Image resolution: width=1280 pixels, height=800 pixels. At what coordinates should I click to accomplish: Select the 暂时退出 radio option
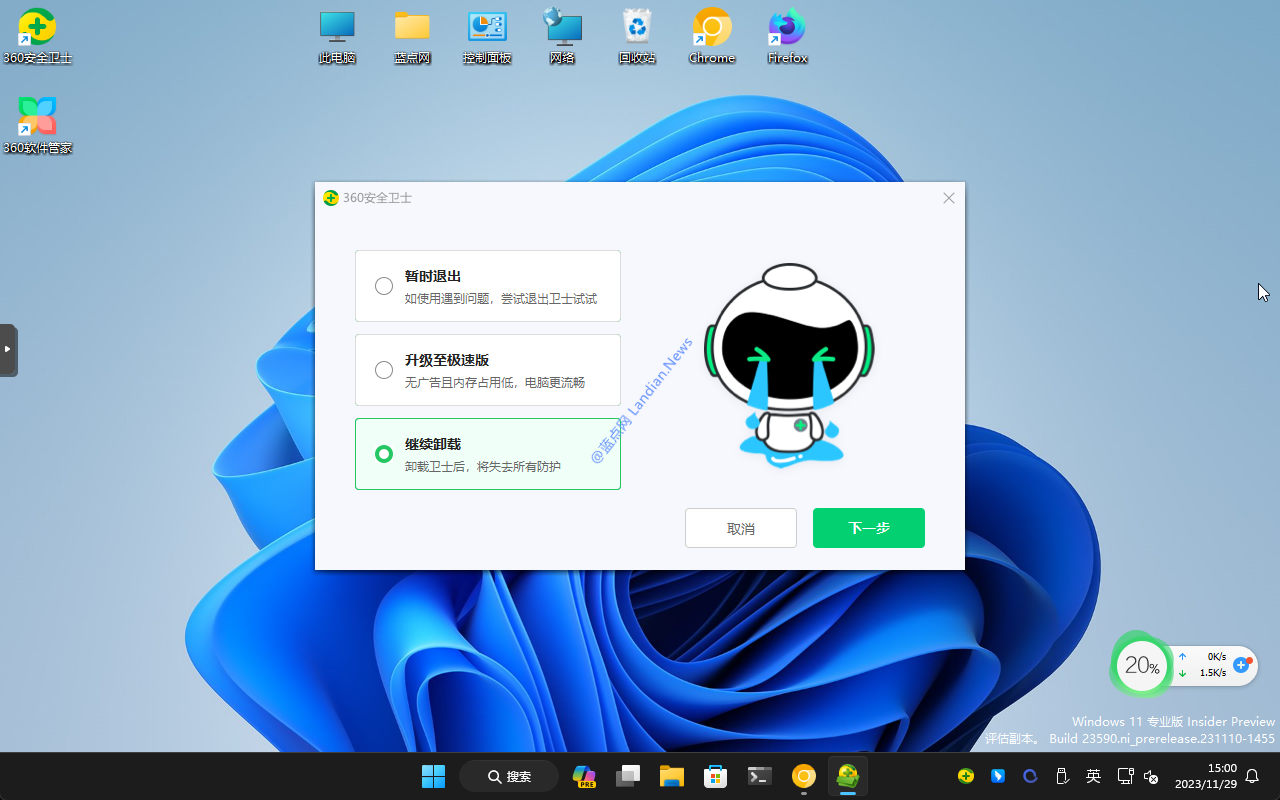click(384, 286)
